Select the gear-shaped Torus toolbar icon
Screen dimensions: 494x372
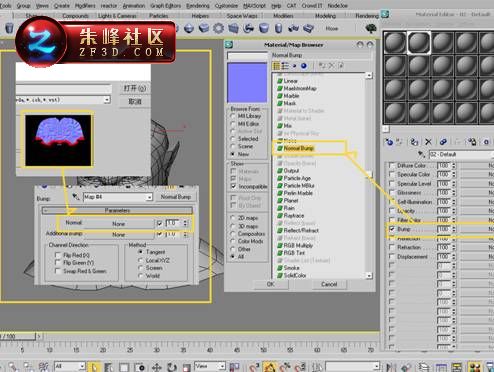218,28
